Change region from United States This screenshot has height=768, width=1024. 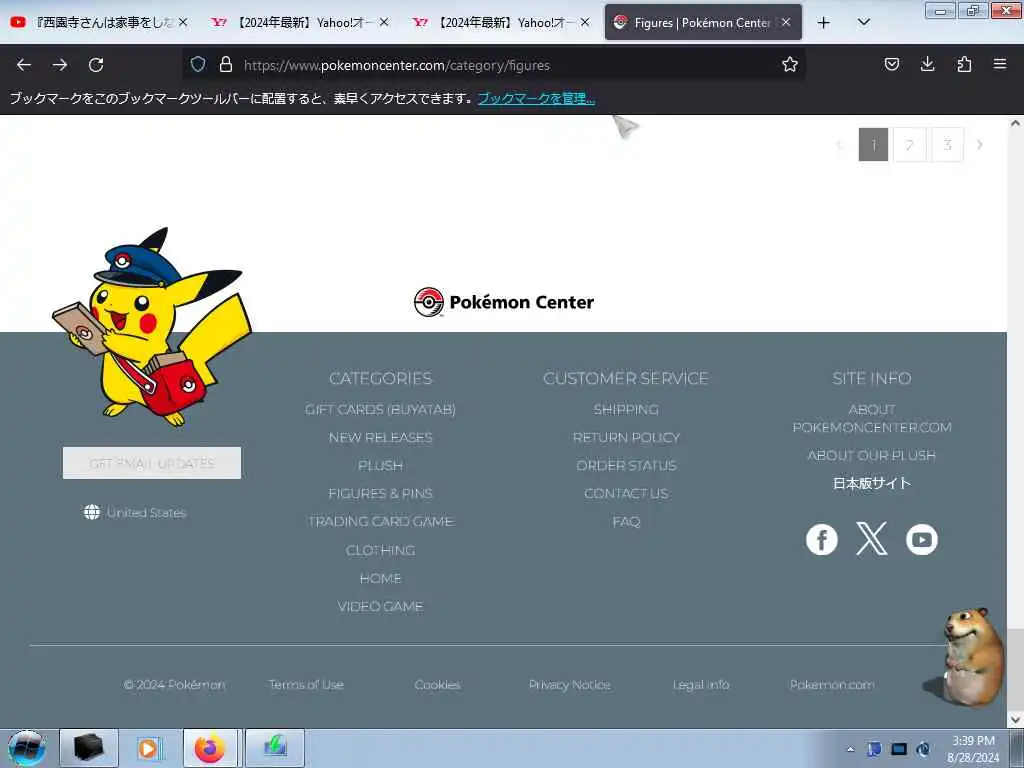146,513
